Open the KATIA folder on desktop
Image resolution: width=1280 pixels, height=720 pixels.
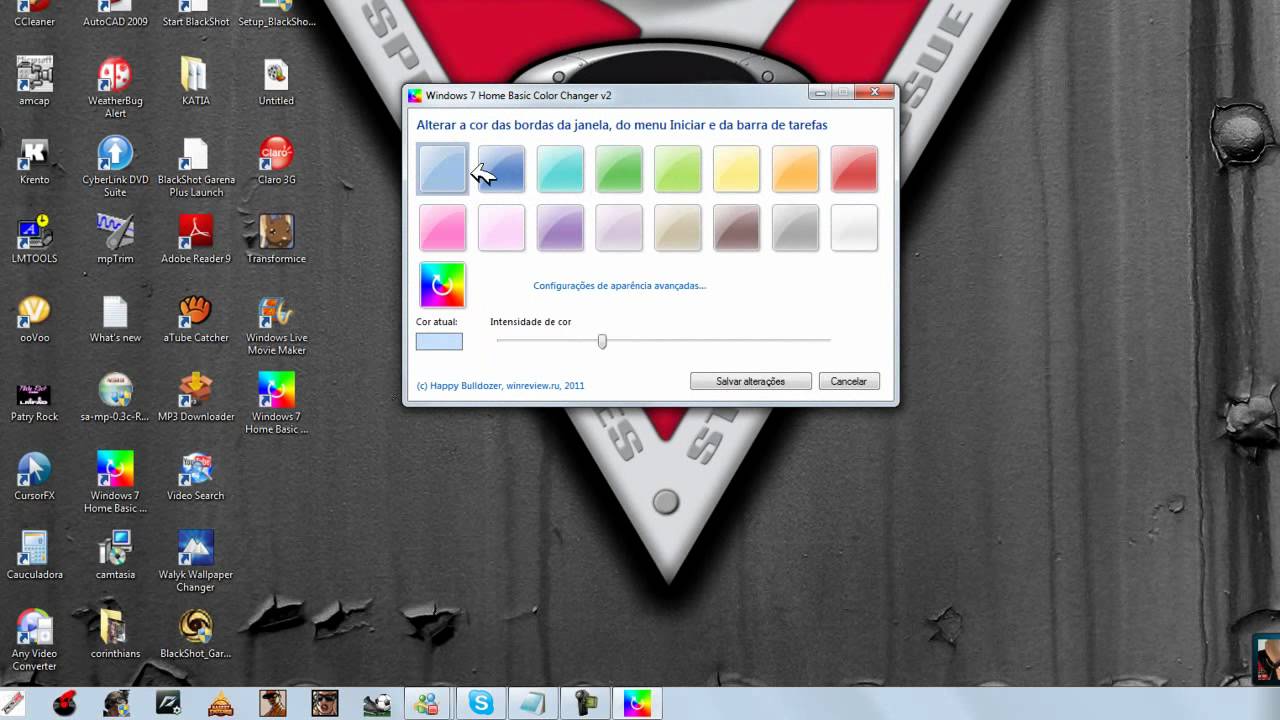(195, 81)
